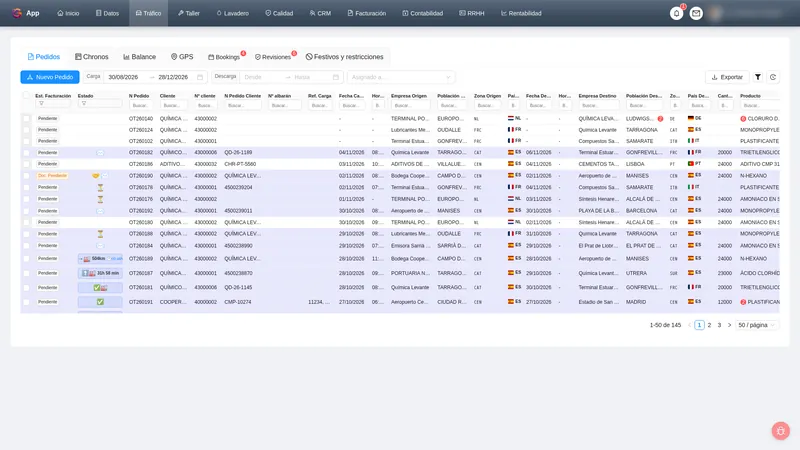
Task: Switch to Festivos y restricciones tab
Action: tap(344, 57)
